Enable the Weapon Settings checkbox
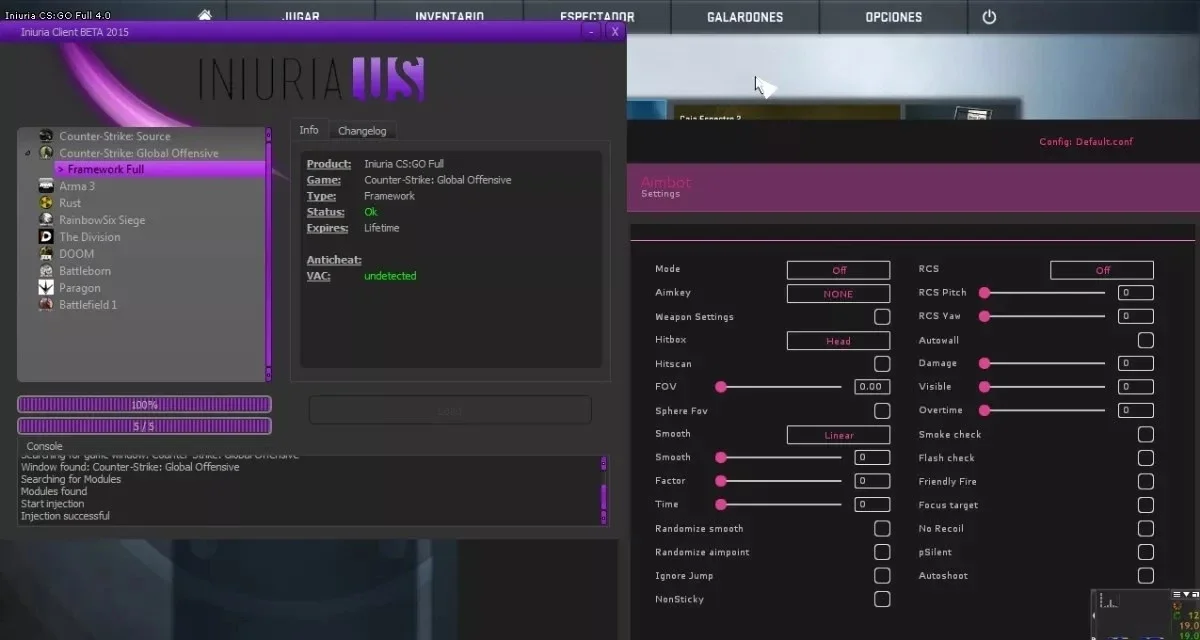 tap(882, 317)
